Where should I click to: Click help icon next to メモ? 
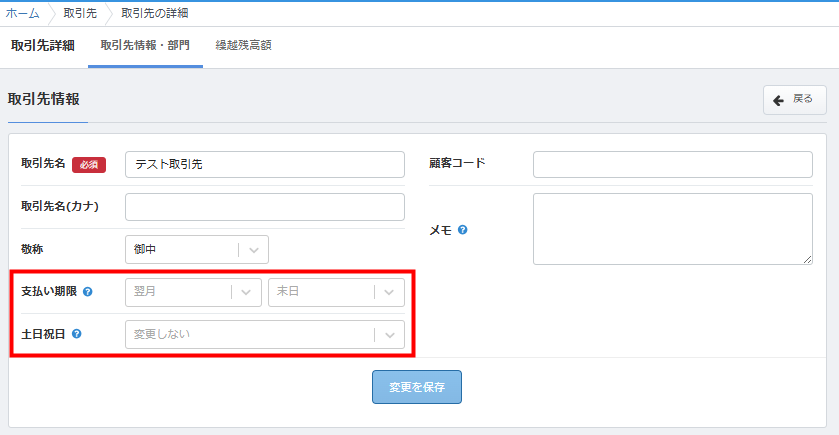click(x=462, y=229)
